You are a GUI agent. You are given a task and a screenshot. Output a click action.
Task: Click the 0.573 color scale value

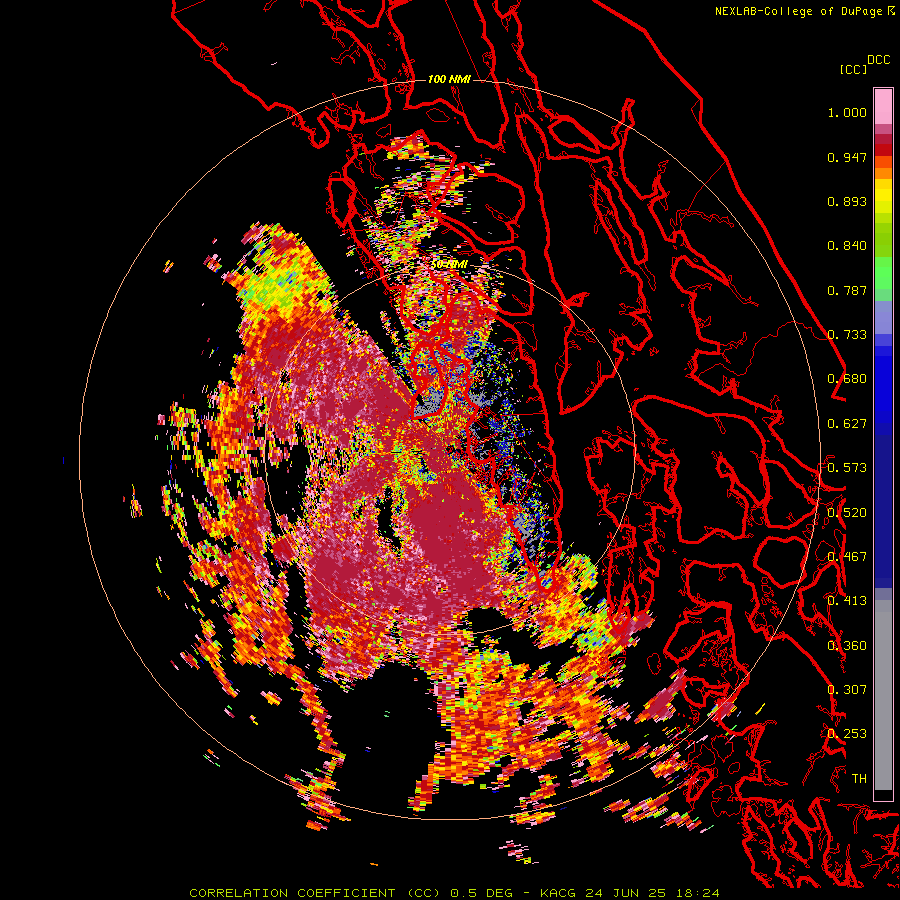pos(847,468)
